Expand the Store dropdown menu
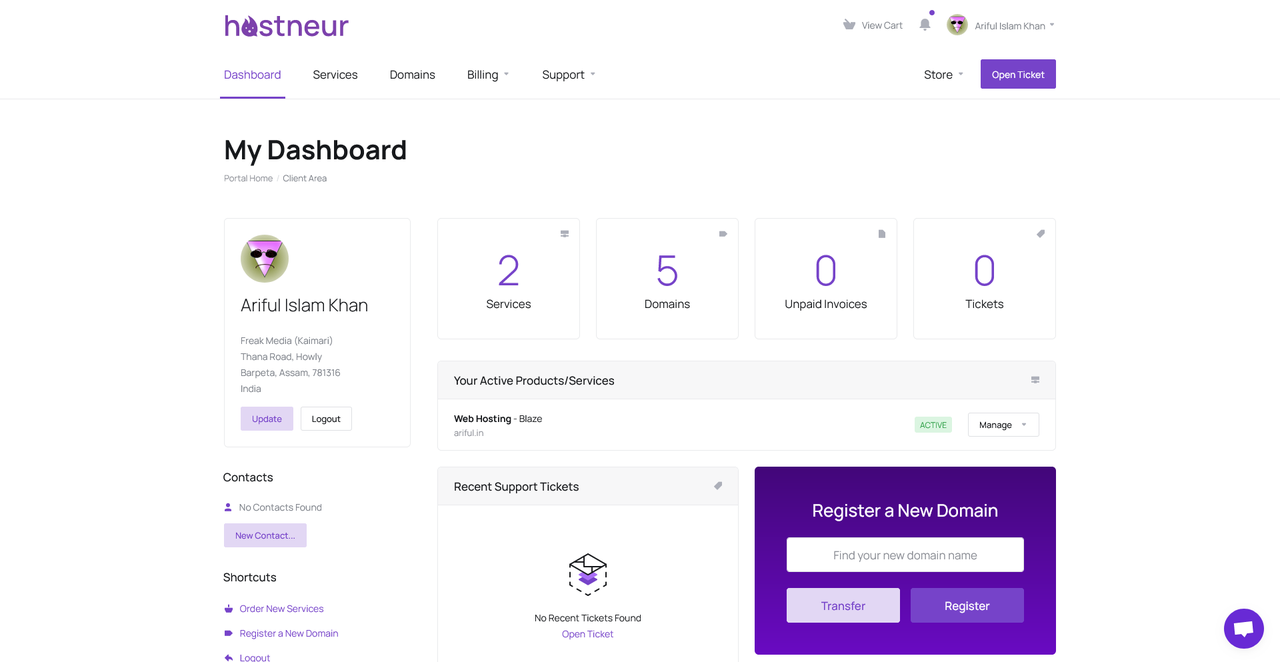 (x=943, y=75)
